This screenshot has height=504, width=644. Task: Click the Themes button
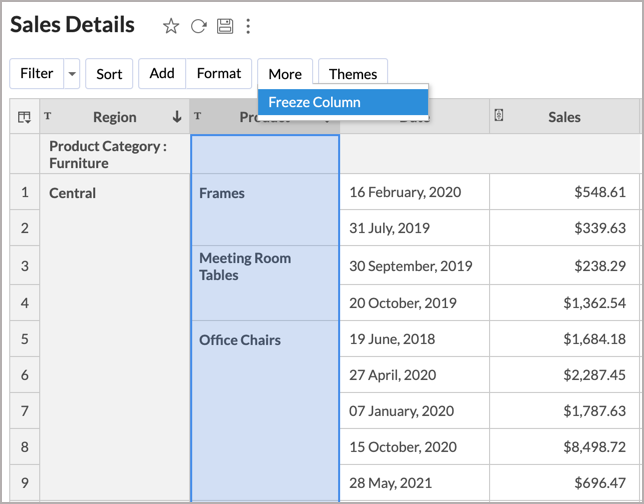coord(353,74)
